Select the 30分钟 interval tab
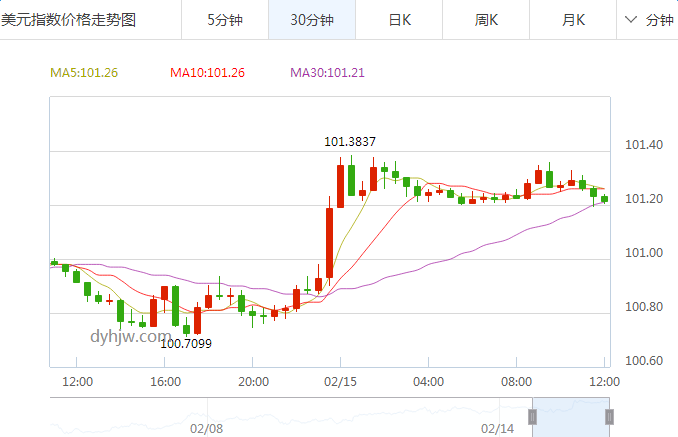This screenshot has height=437, width=678. 312,20
